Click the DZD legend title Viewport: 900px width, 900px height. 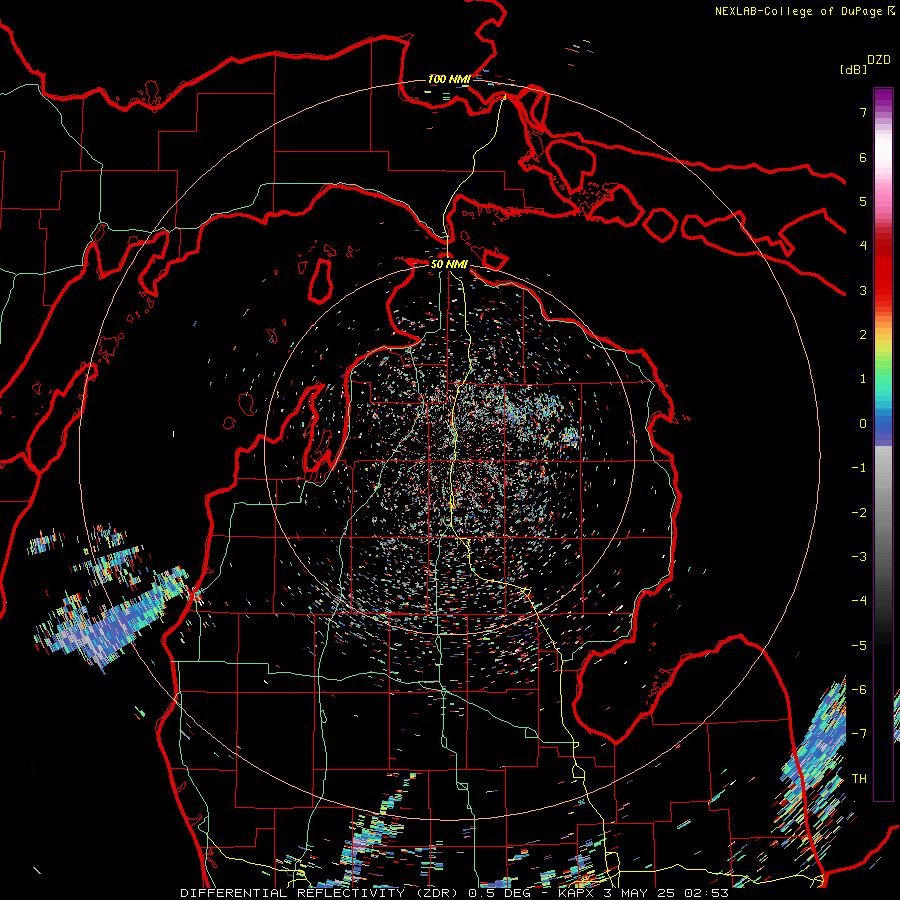point(879,60)
